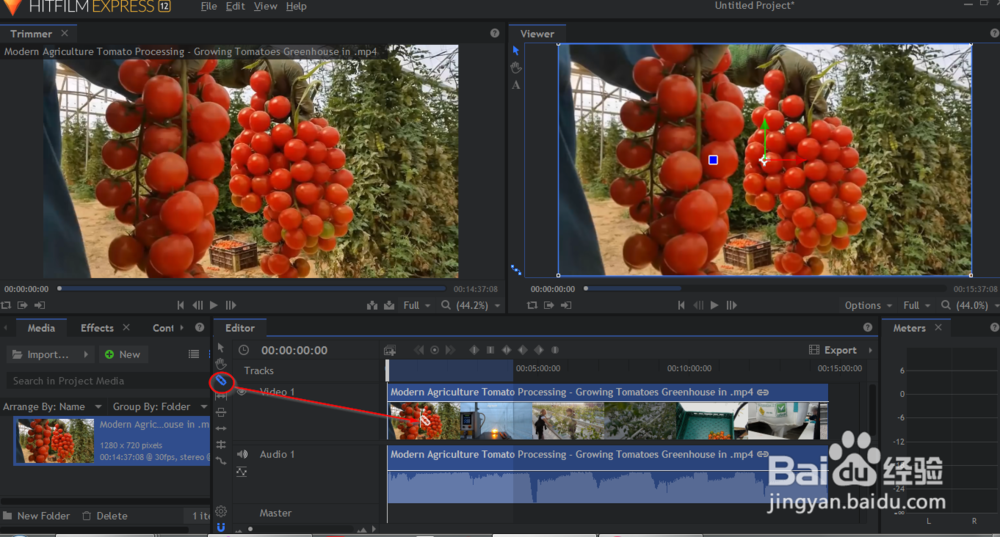Viewport: 1000px width, 537px height.
Task: Open Editor timeline settings gear
Action: pos(221,511)
